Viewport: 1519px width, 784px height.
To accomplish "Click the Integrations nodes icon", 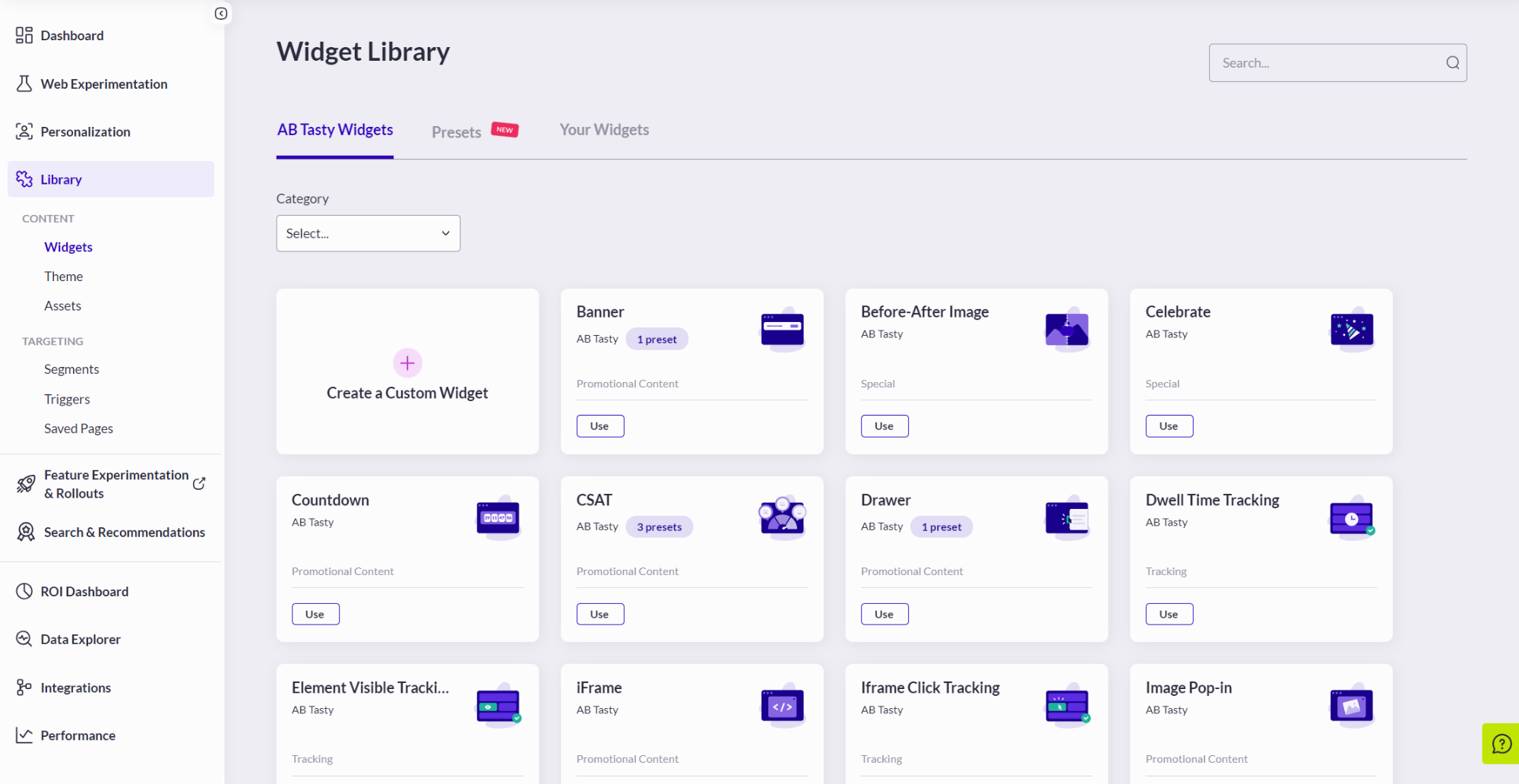I will (24, 688).
